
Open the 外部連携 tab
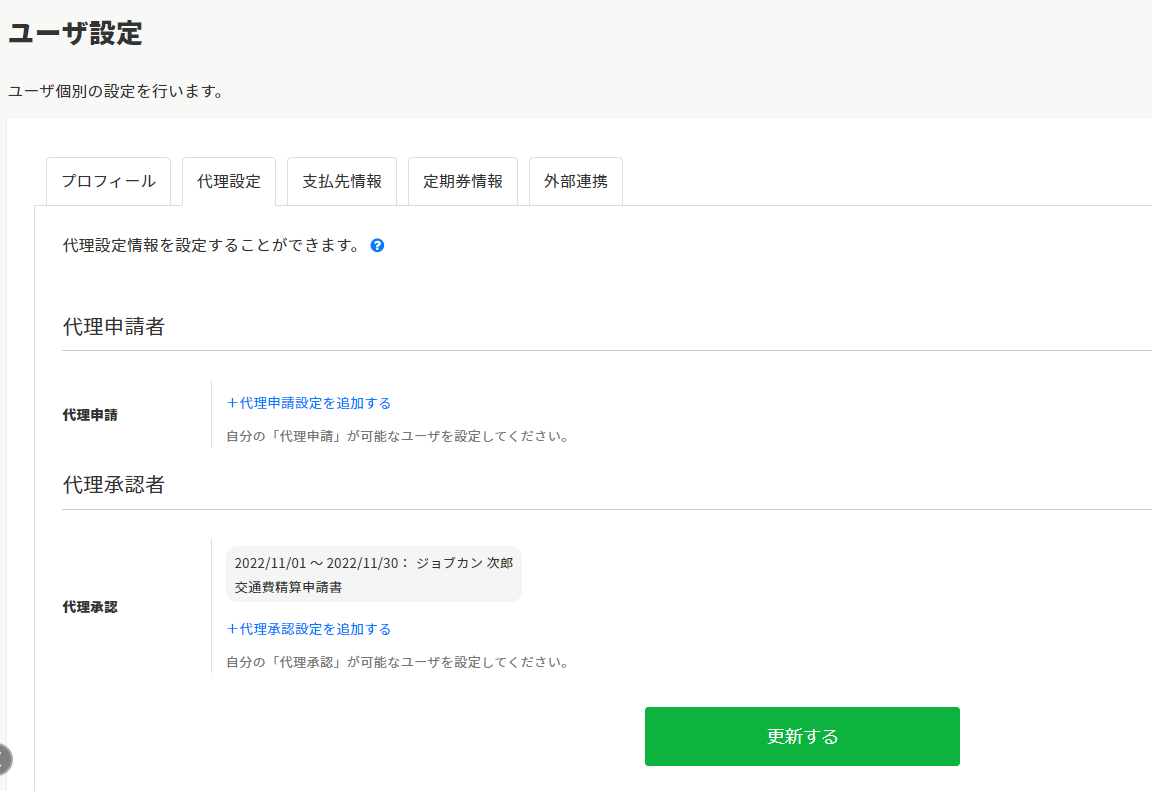pos(576,182)
